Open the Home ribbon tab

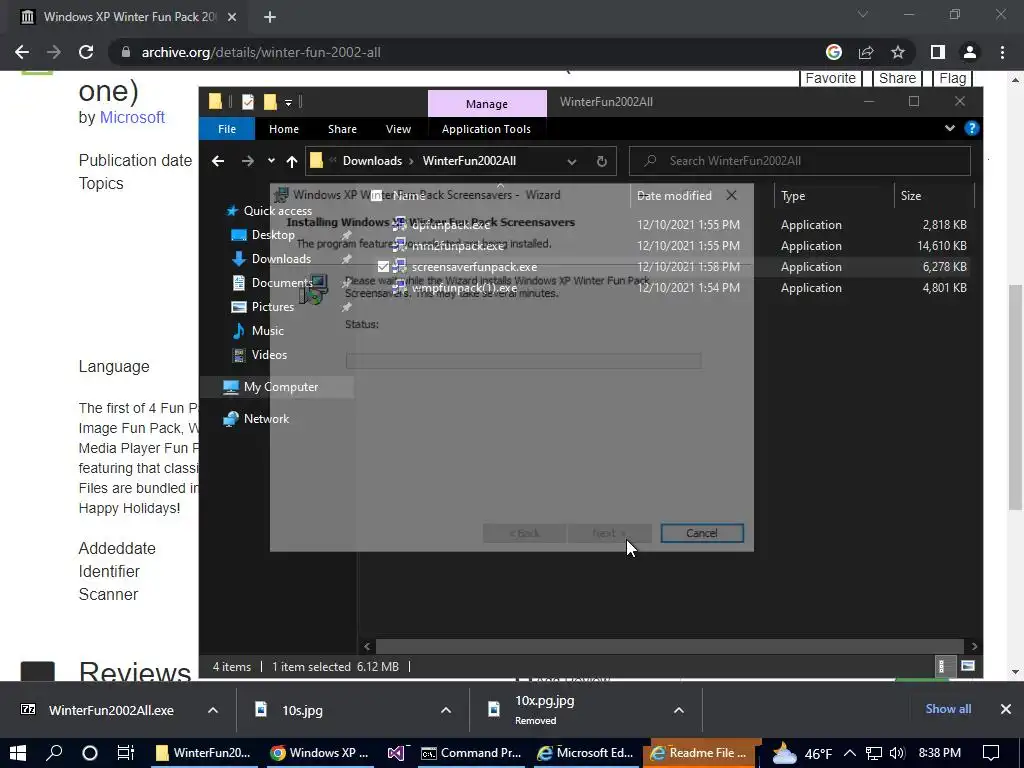point(283,129)
